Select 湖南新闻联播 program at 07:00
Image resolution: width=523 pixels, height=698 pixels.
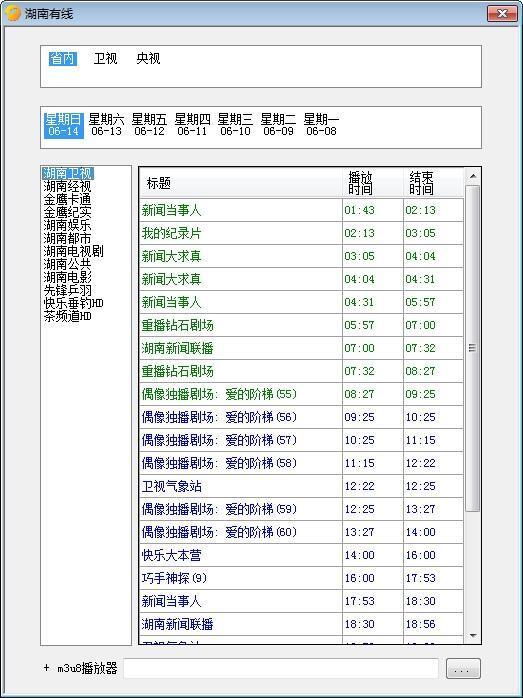[301, 348]
